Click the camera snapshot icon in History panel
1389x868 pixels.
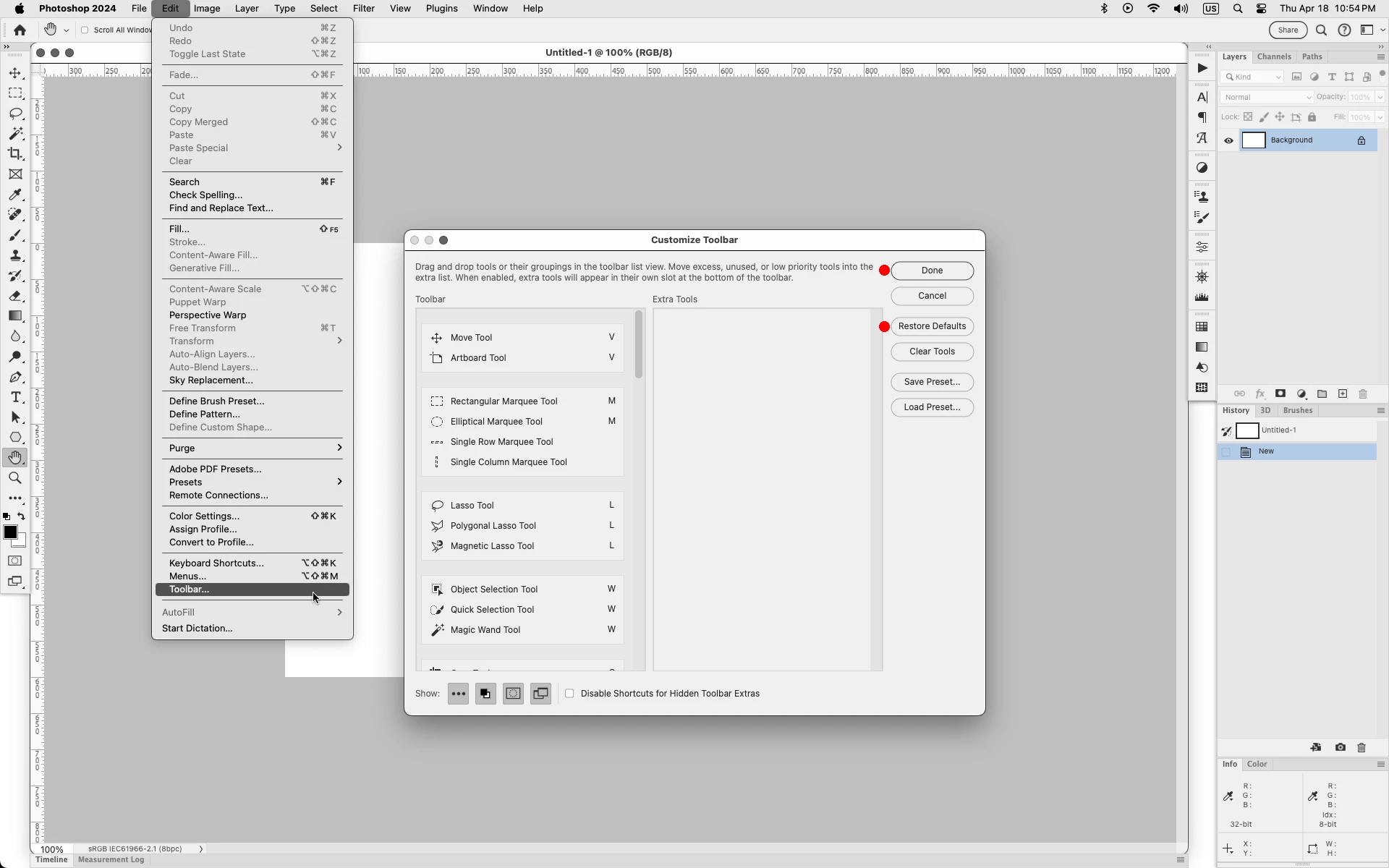pos(1340,747)
